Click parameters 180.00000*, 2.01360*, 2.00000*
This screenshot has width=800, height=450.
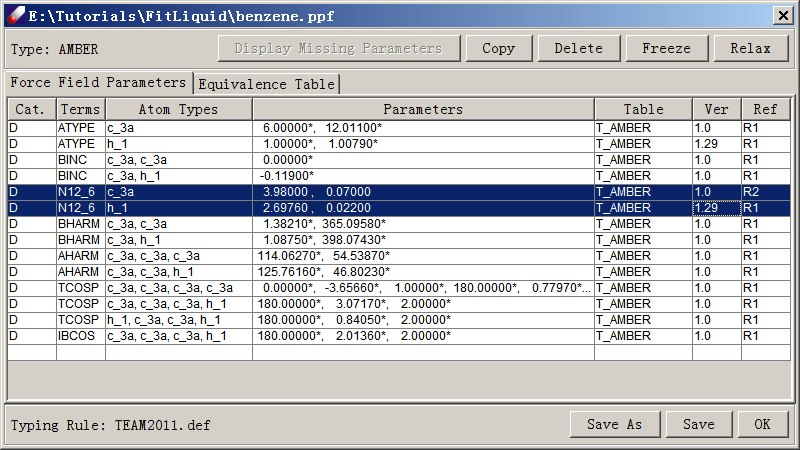(x=423, y=336)
